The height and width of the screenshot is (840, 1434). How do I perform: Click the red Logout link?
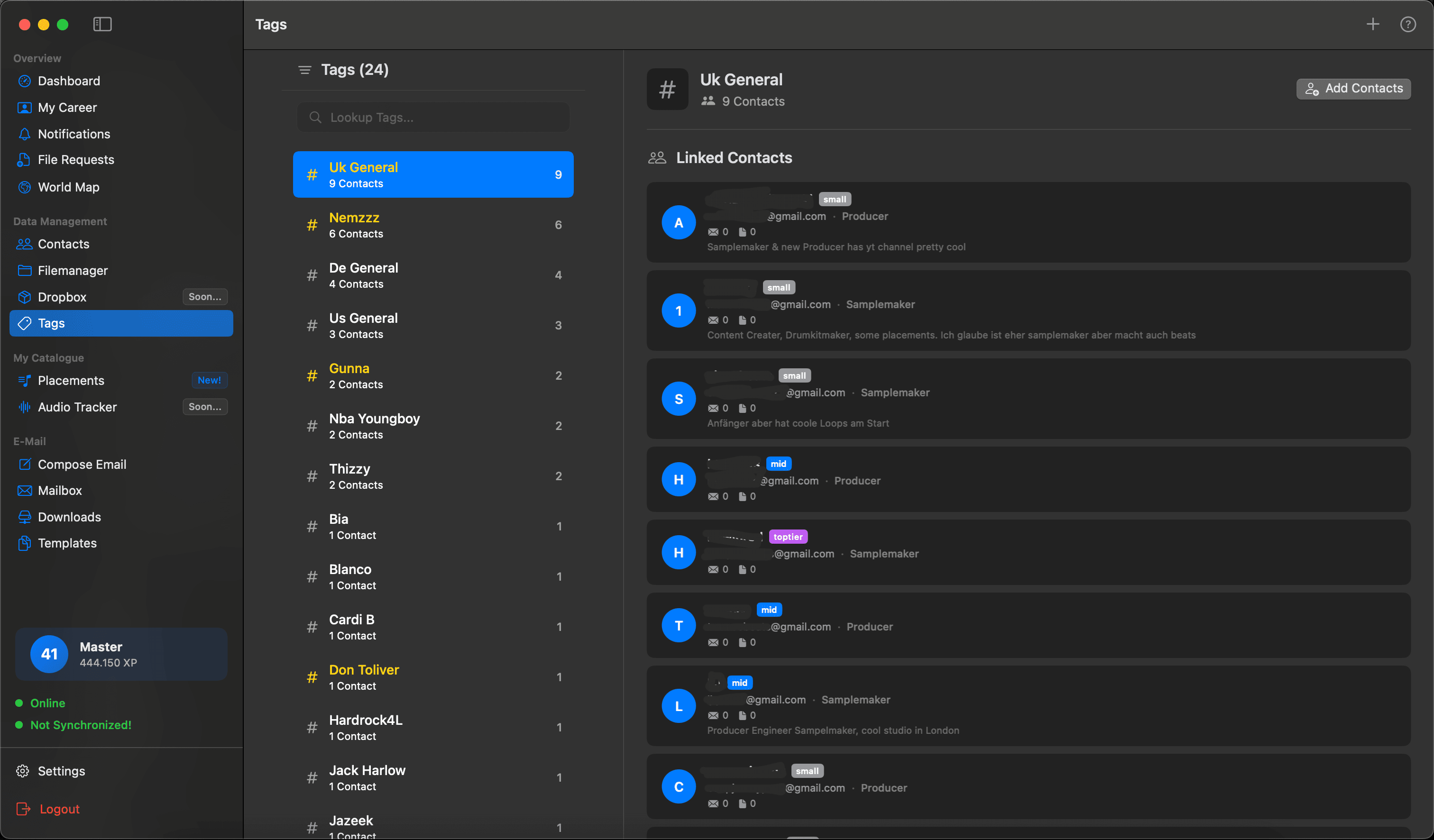59,808
